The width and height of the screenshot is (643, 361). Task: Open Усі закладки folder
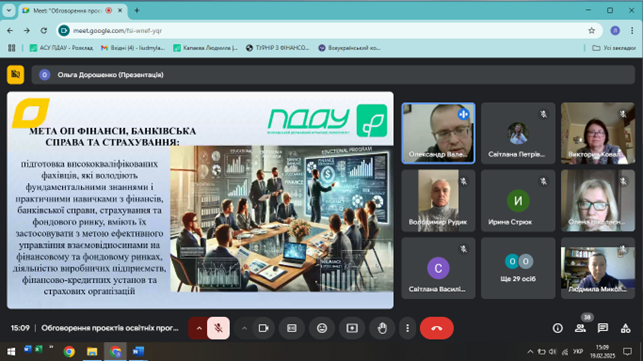click(x=614, y=48)
